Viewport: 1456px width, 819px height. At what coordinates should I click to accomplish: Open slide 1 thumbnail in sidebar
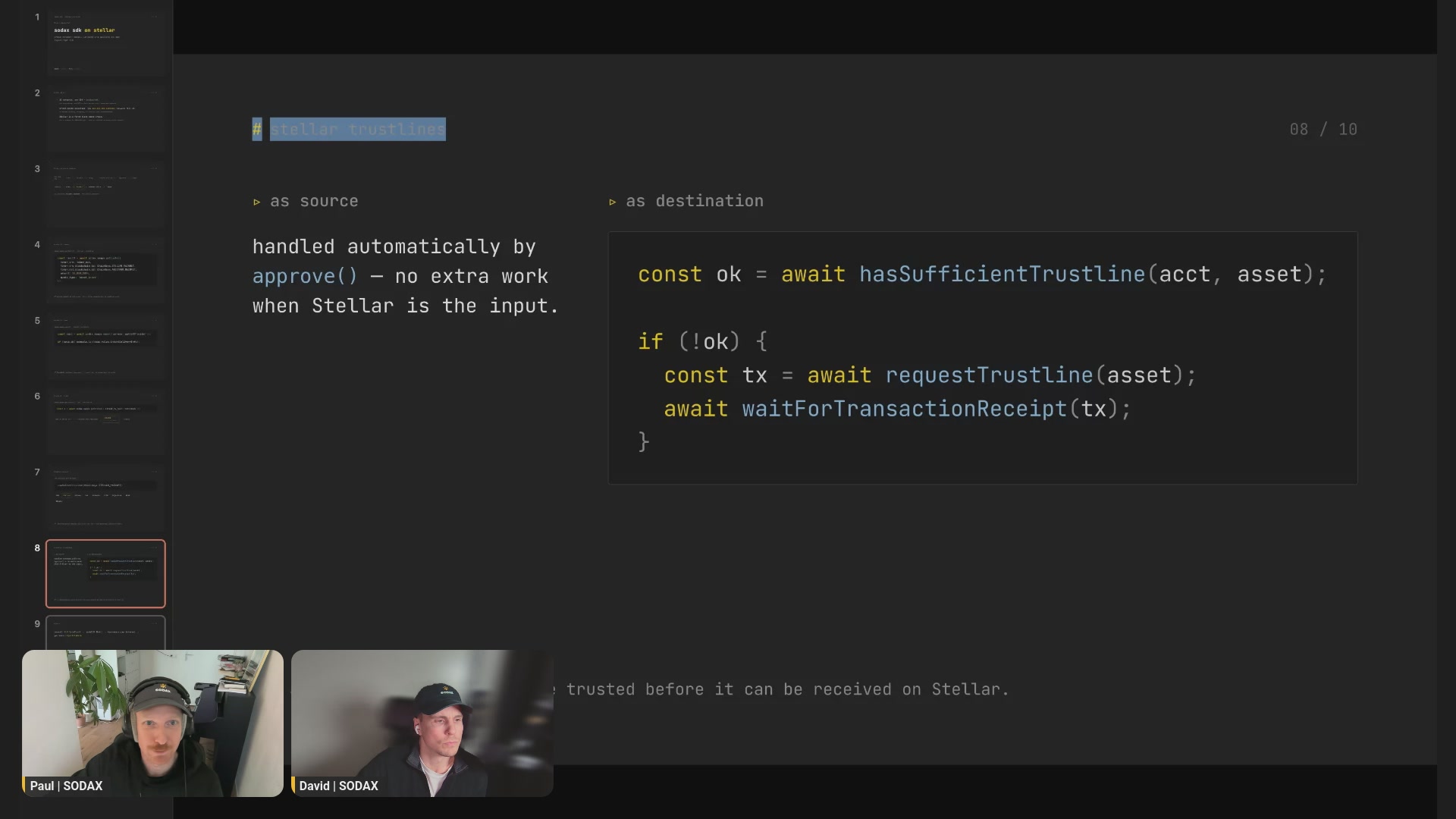pos(105,42)
